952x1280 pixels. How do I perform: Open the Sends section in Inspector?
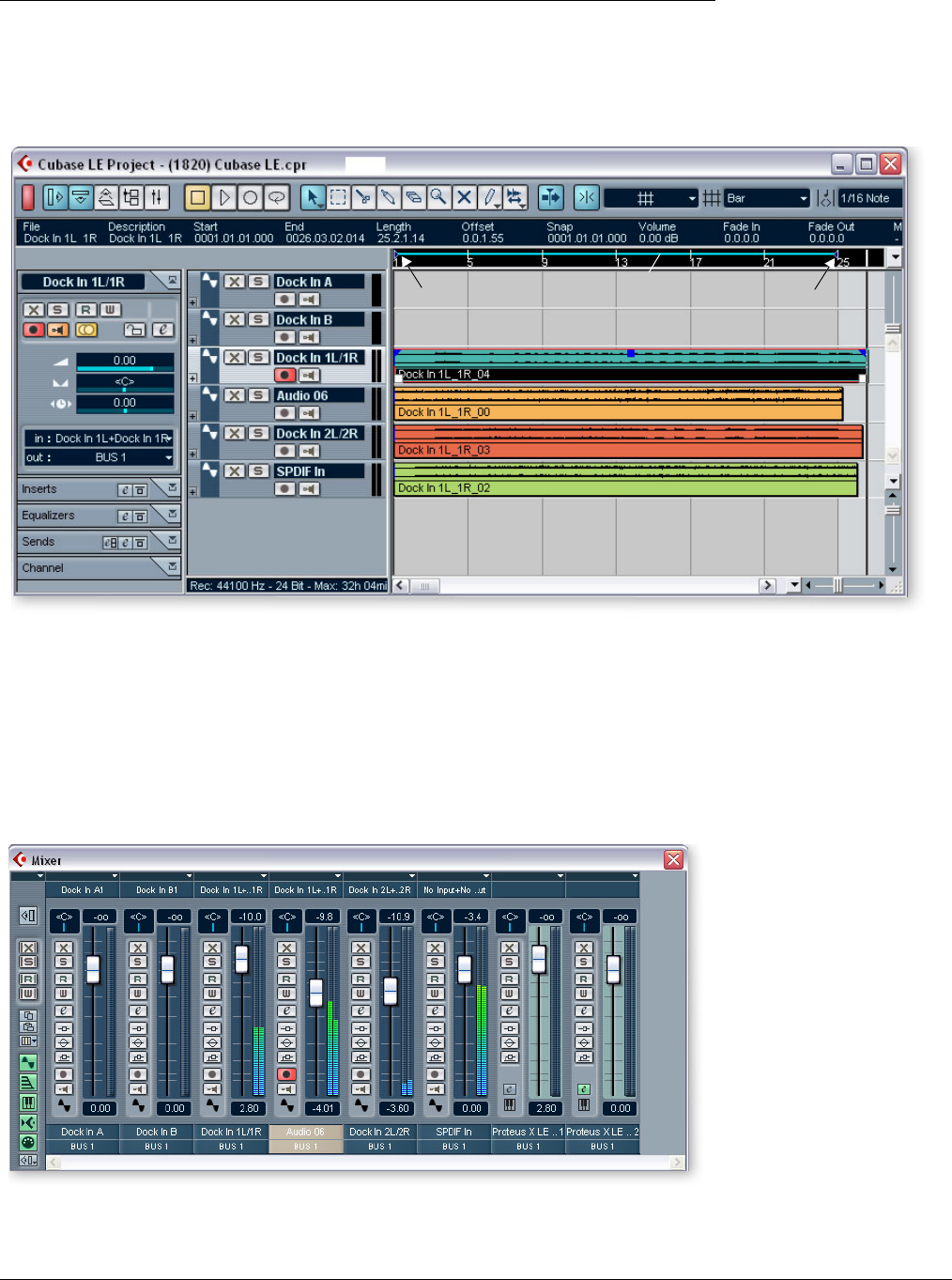click(x=100, y=542)
